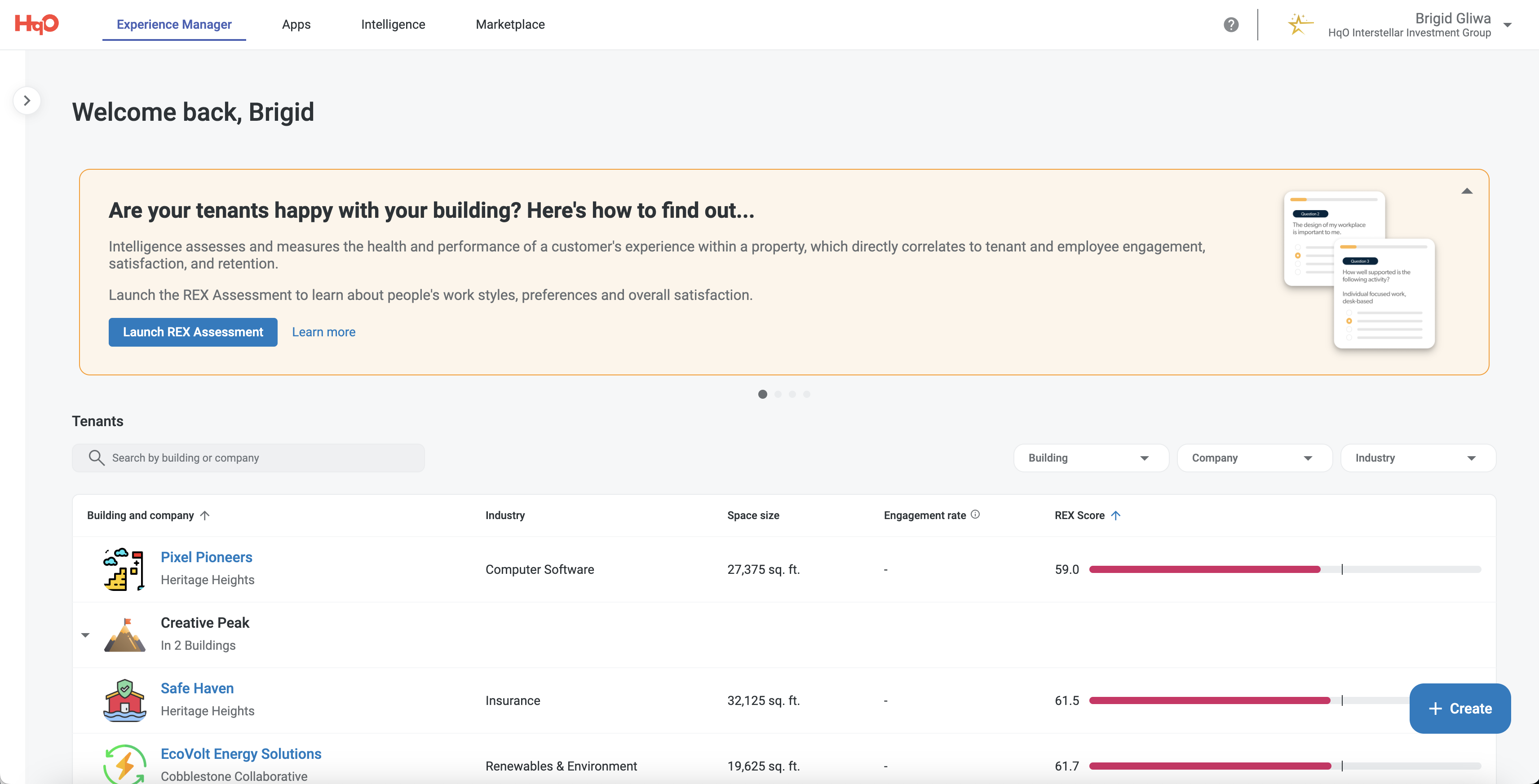Open the Building filter dropdown
This screenshot has width=1539, height=784.
tap(1090, 458)
